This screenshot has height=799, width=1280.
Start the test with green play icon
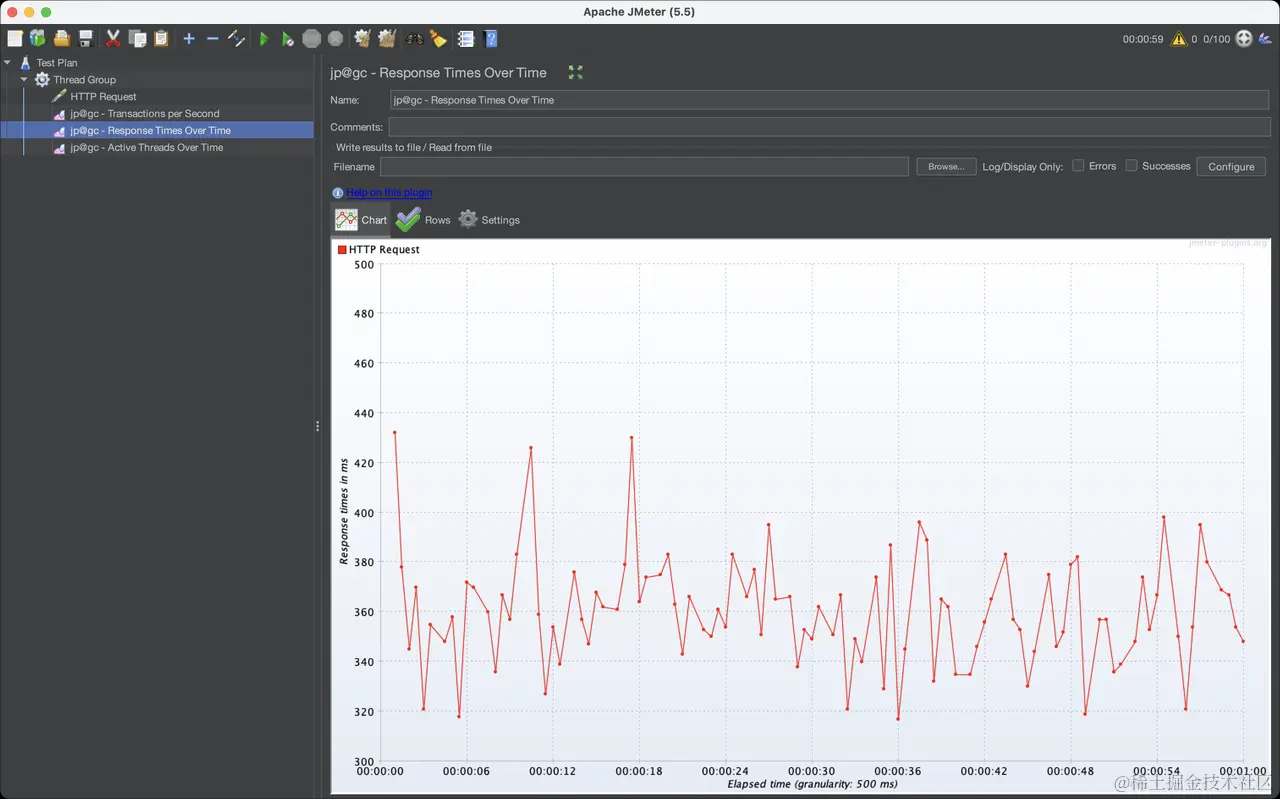(x=264, y=39)
